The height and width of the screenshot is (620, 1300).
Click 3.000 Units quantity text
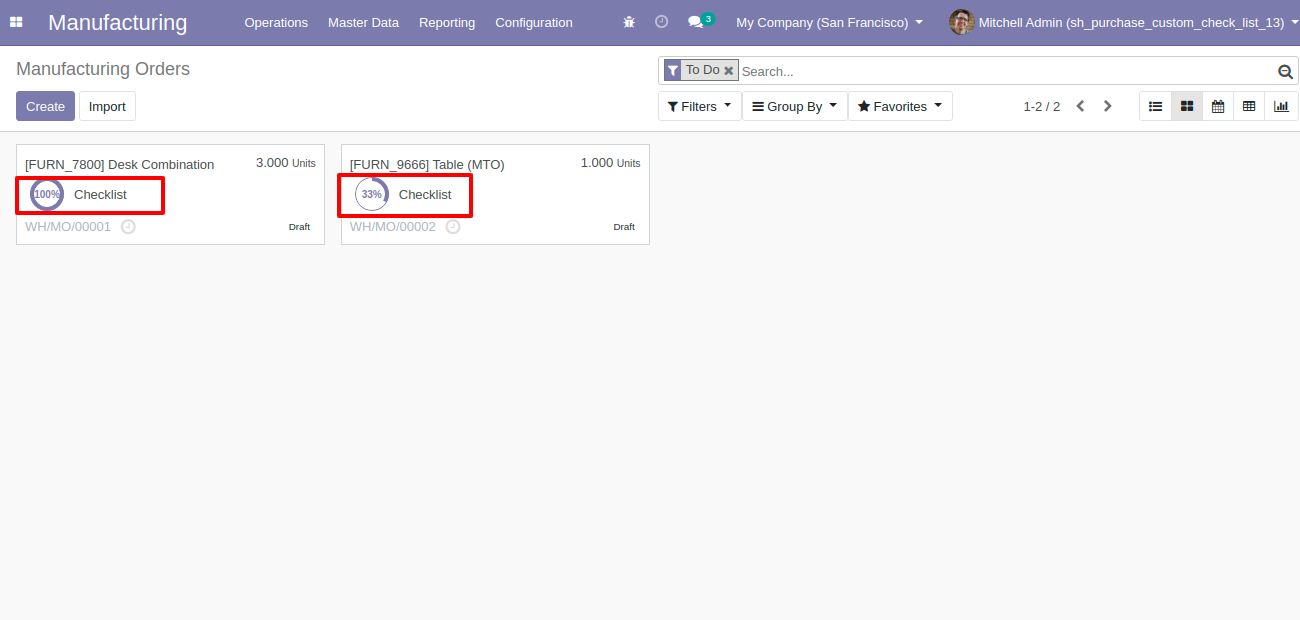[286, 162]
